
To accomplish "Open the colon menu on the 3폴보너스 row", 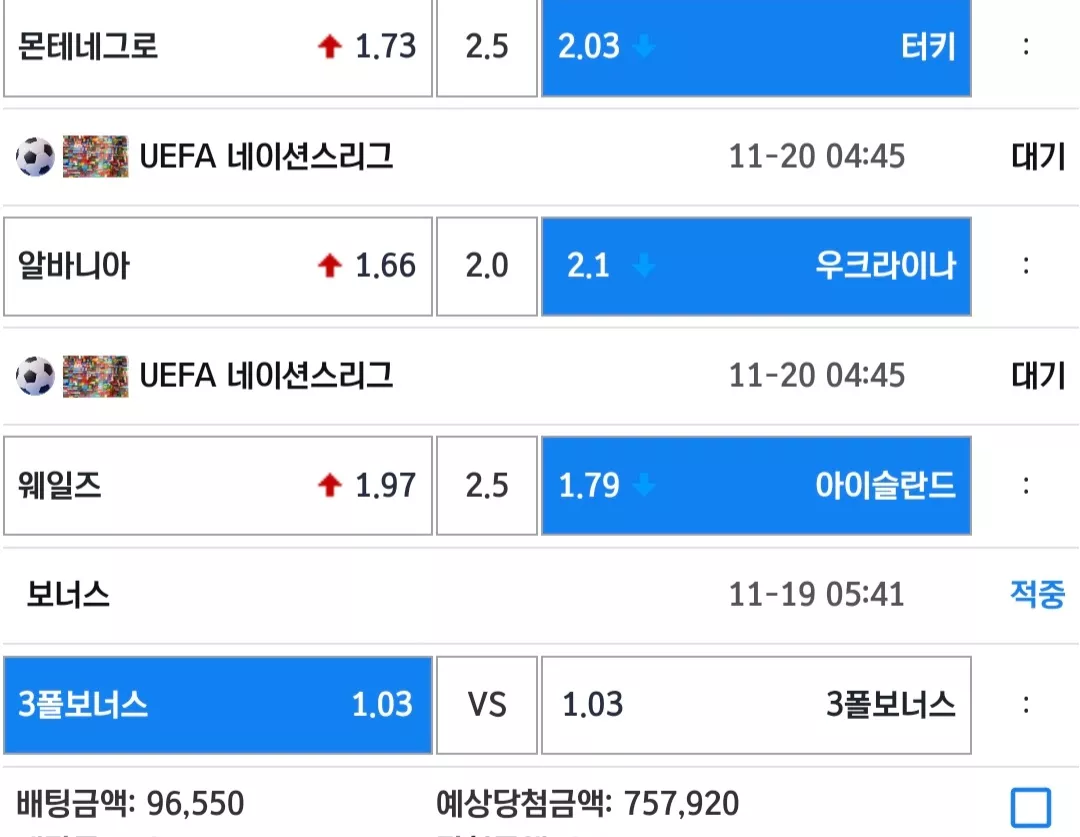I will (1026, 705).
